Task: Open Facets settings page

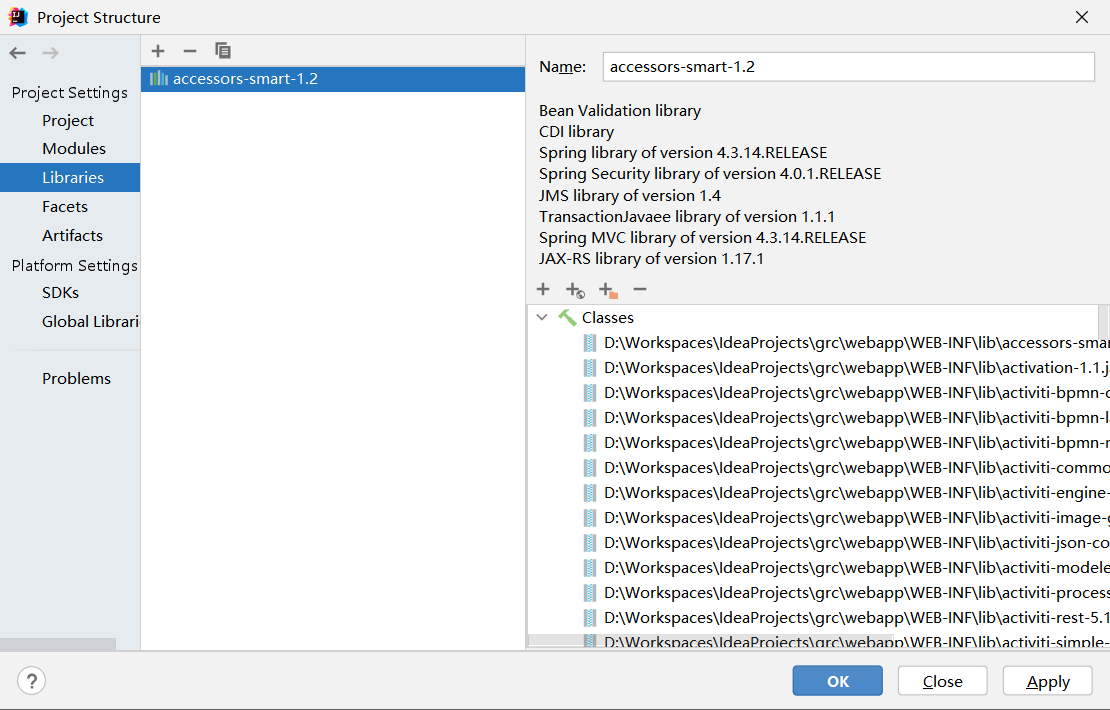Action: [65, 207]
